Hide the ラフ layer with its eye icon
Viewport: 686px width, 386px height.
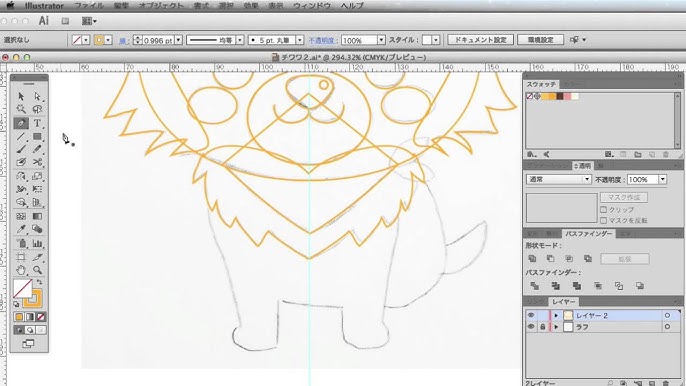tap(531, 327)
